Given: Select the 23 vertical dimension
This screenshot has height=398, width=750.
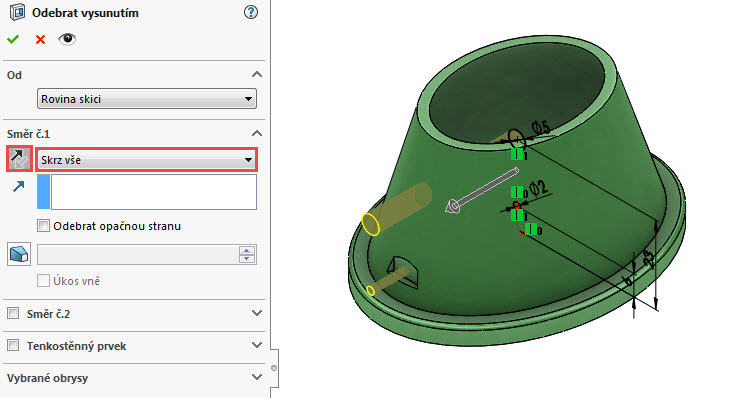Looking at the screenshot, I should coord(649,259).
